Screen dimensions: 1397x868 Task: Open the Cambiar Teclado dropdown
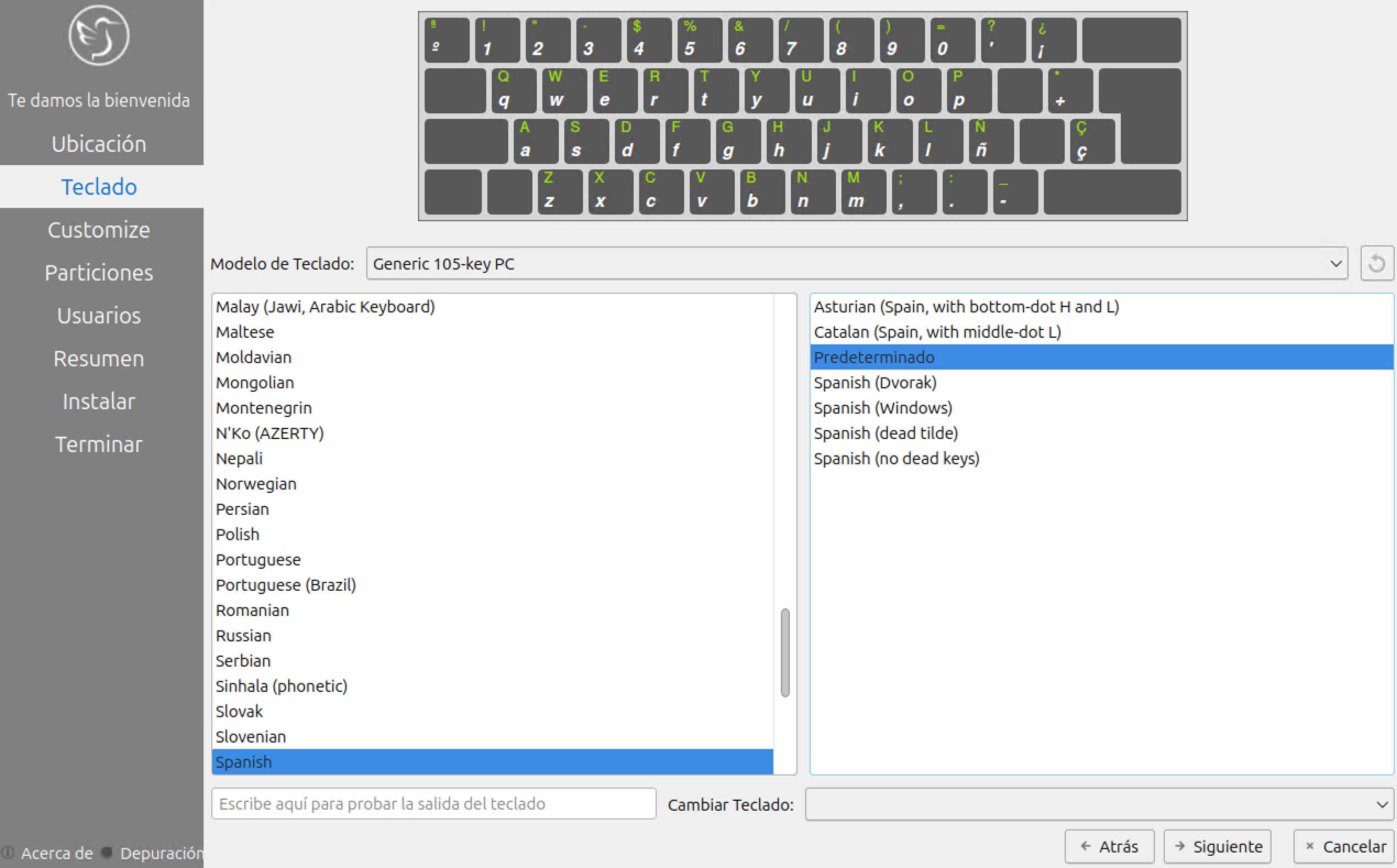1099,804
